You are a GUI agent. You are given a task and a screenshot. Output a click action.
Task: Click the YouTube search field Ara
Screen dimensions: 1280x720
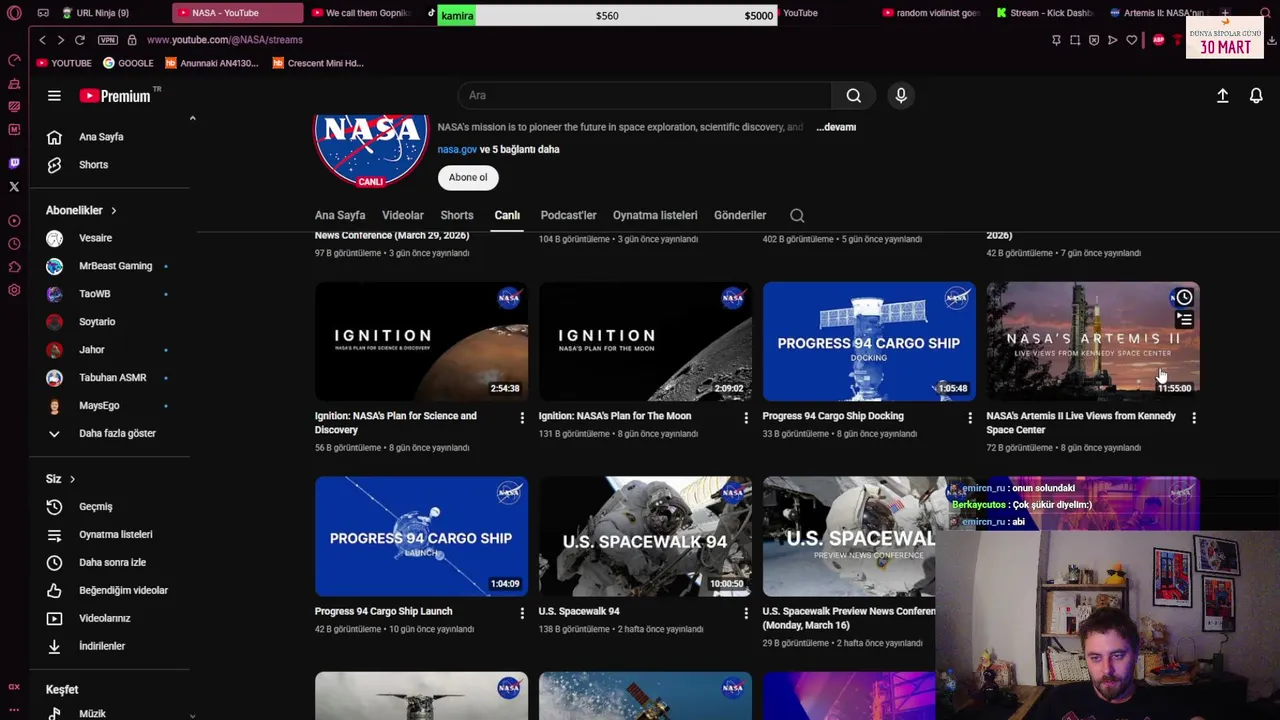click(644, 95)
